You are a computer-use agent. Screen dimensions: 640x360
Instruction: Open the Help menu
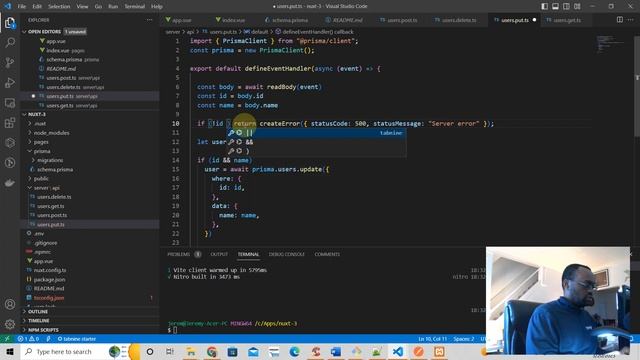[x=157, y=6]
